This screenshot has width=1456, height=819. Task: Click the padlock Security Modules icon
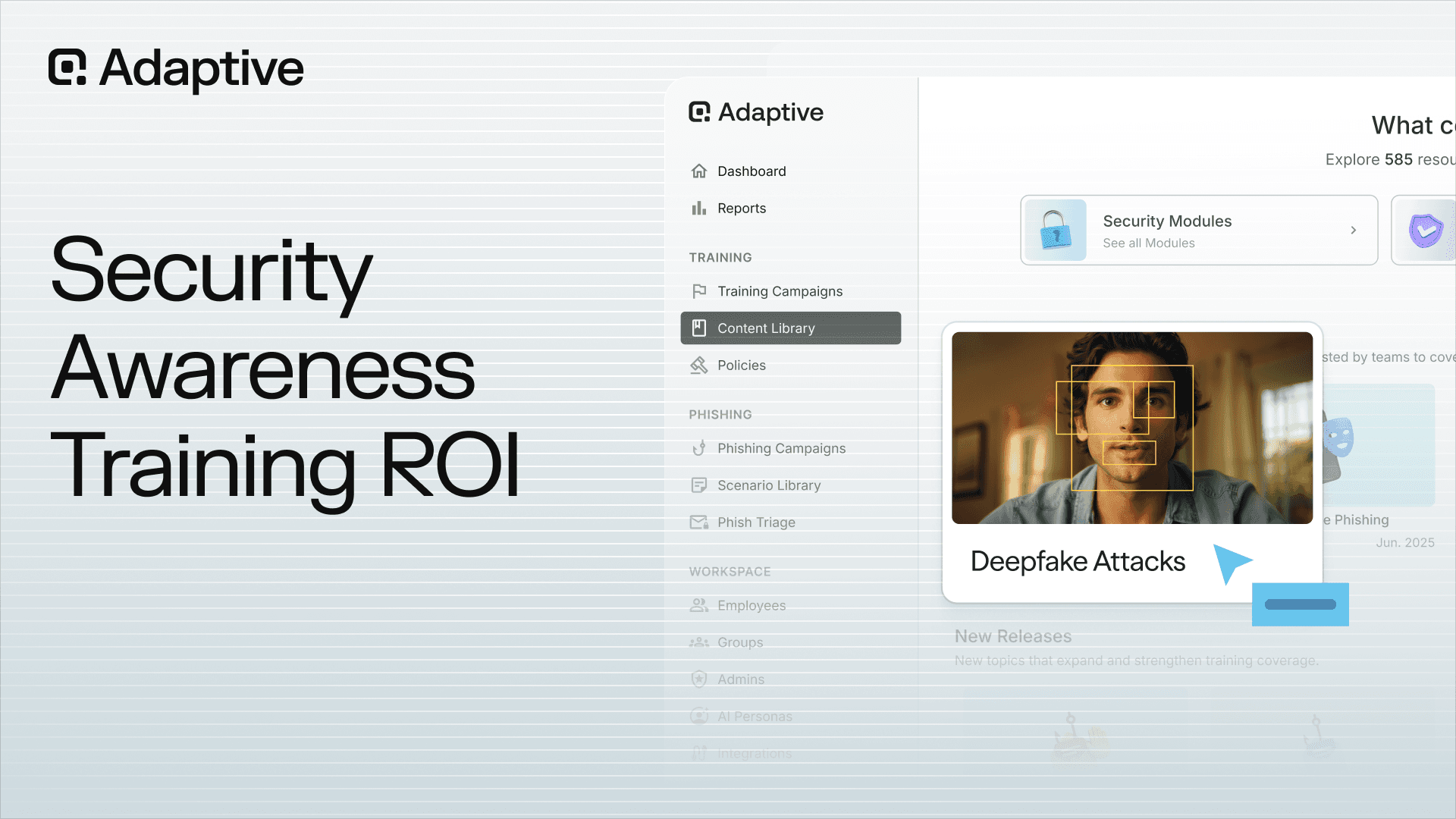point(1056,231)
